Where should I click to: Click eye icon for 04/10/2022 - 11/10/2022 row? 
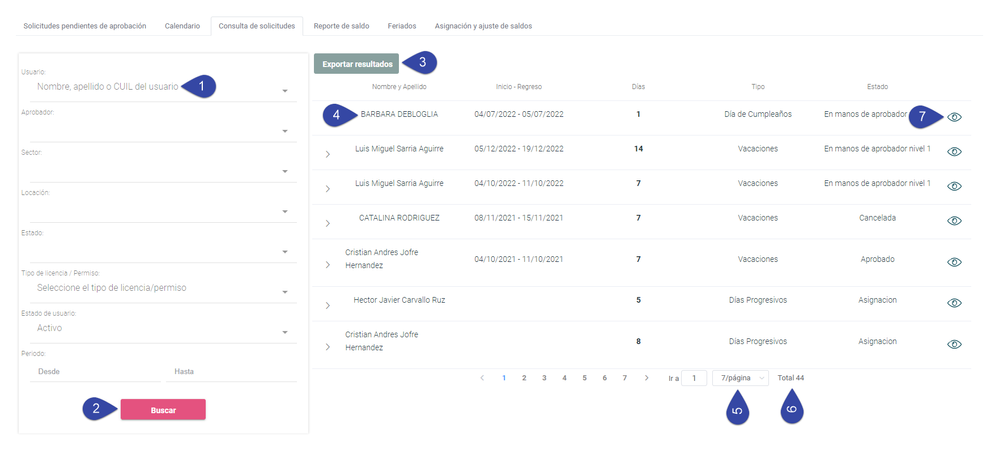954,186
